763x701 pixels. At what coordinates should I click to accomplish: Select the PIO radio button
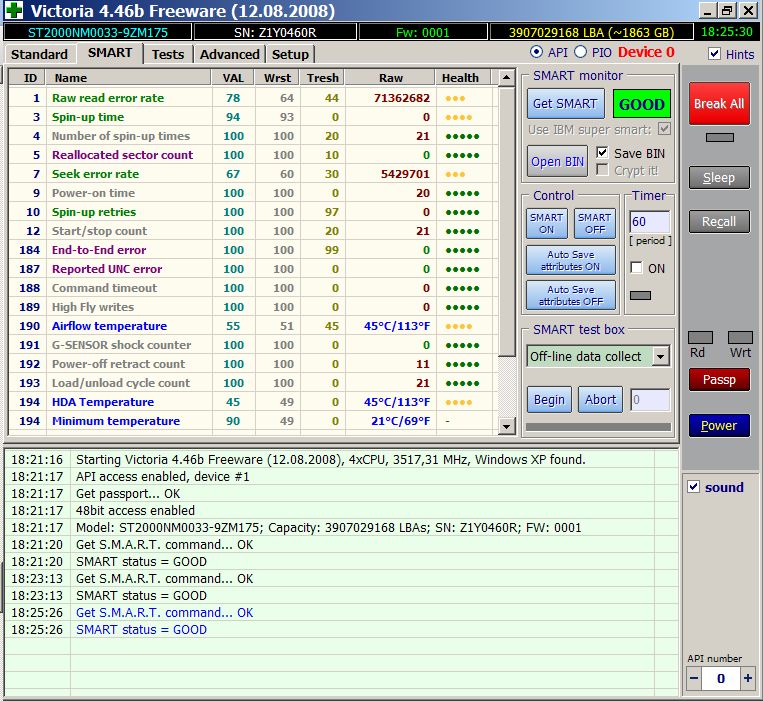(x=580, y=52)
